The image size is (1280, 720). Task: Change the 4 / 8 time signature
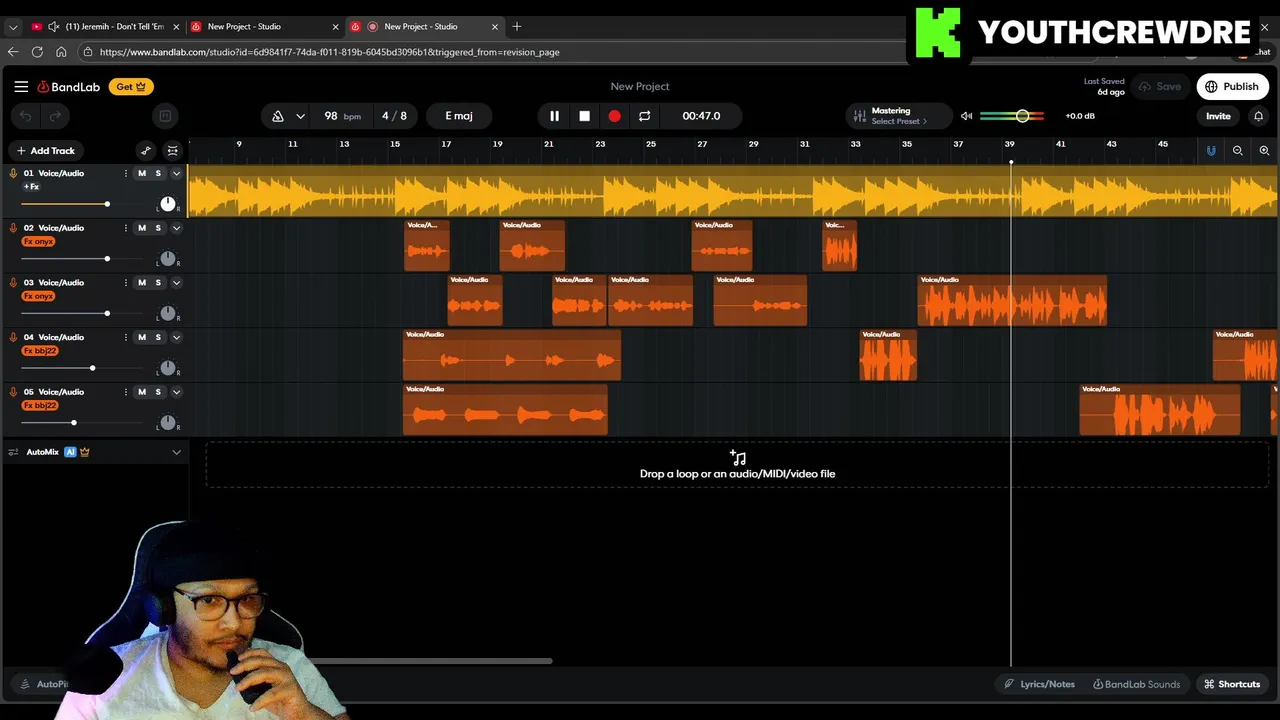click(x=394, y=116)
